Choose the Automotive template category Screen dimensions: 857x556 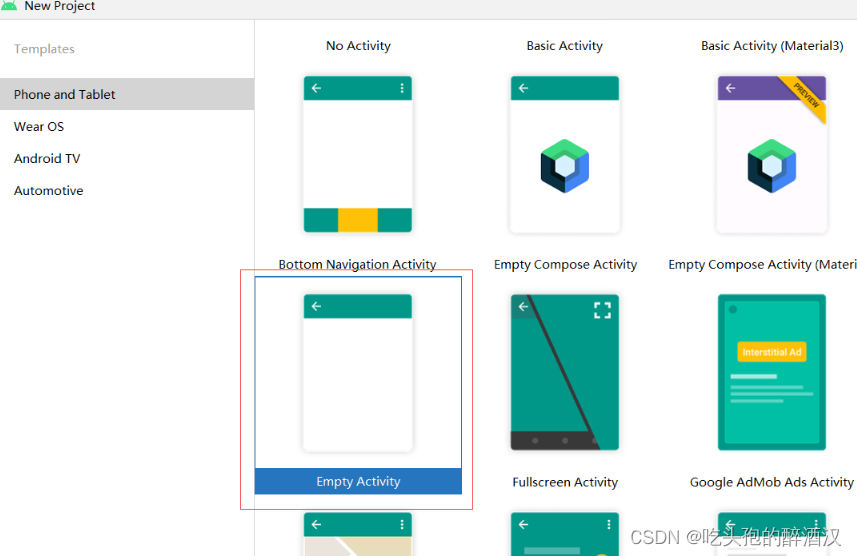(127, 190)
